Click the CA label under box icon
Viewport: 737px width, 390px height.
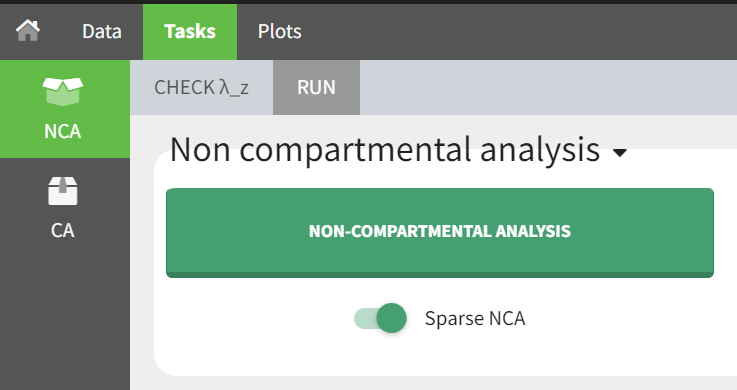63,230
